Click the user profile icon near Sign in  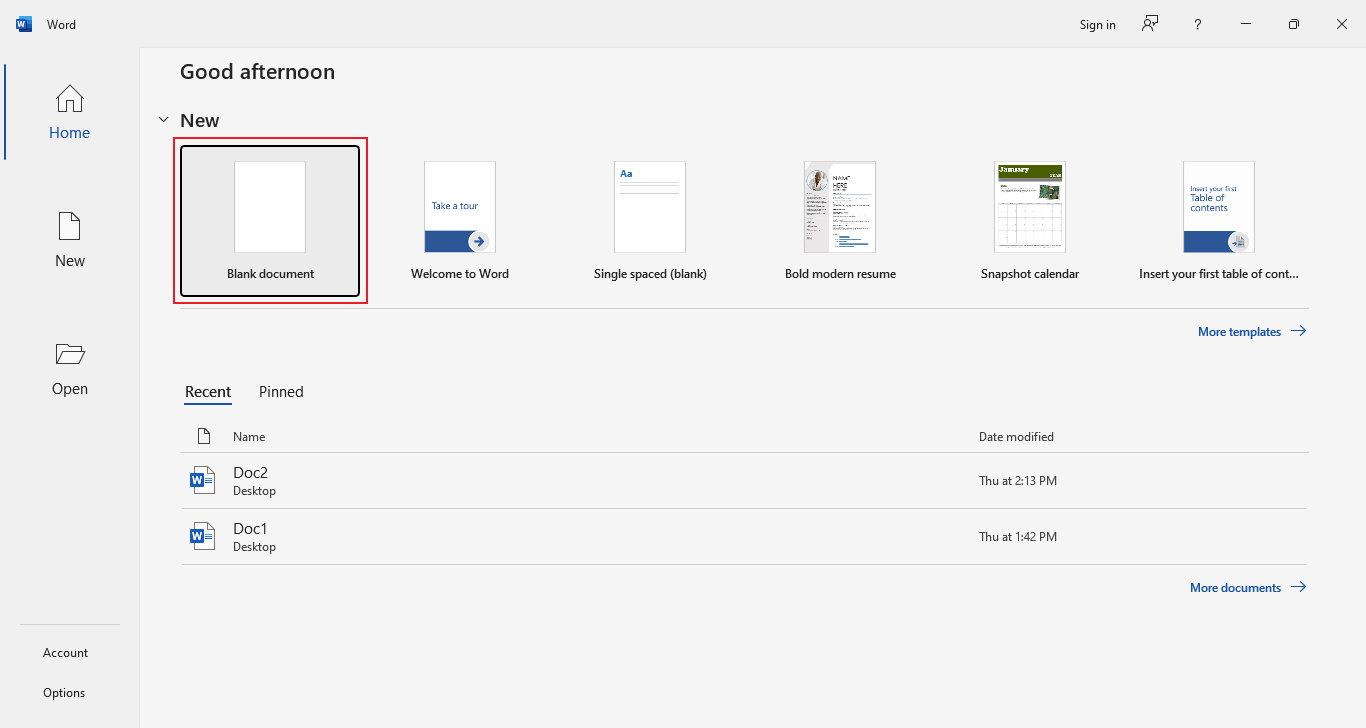coord(1149,23)
